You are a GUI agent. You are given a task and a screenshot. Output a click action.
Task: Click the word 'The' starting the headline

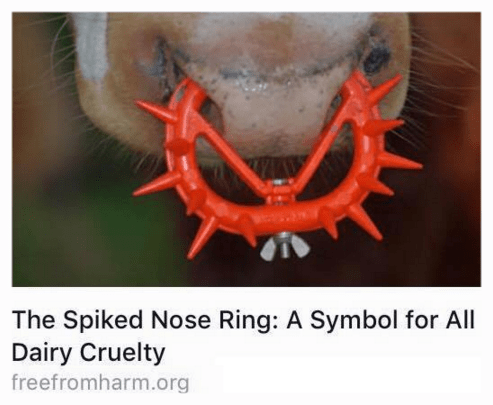coord(34,320)
